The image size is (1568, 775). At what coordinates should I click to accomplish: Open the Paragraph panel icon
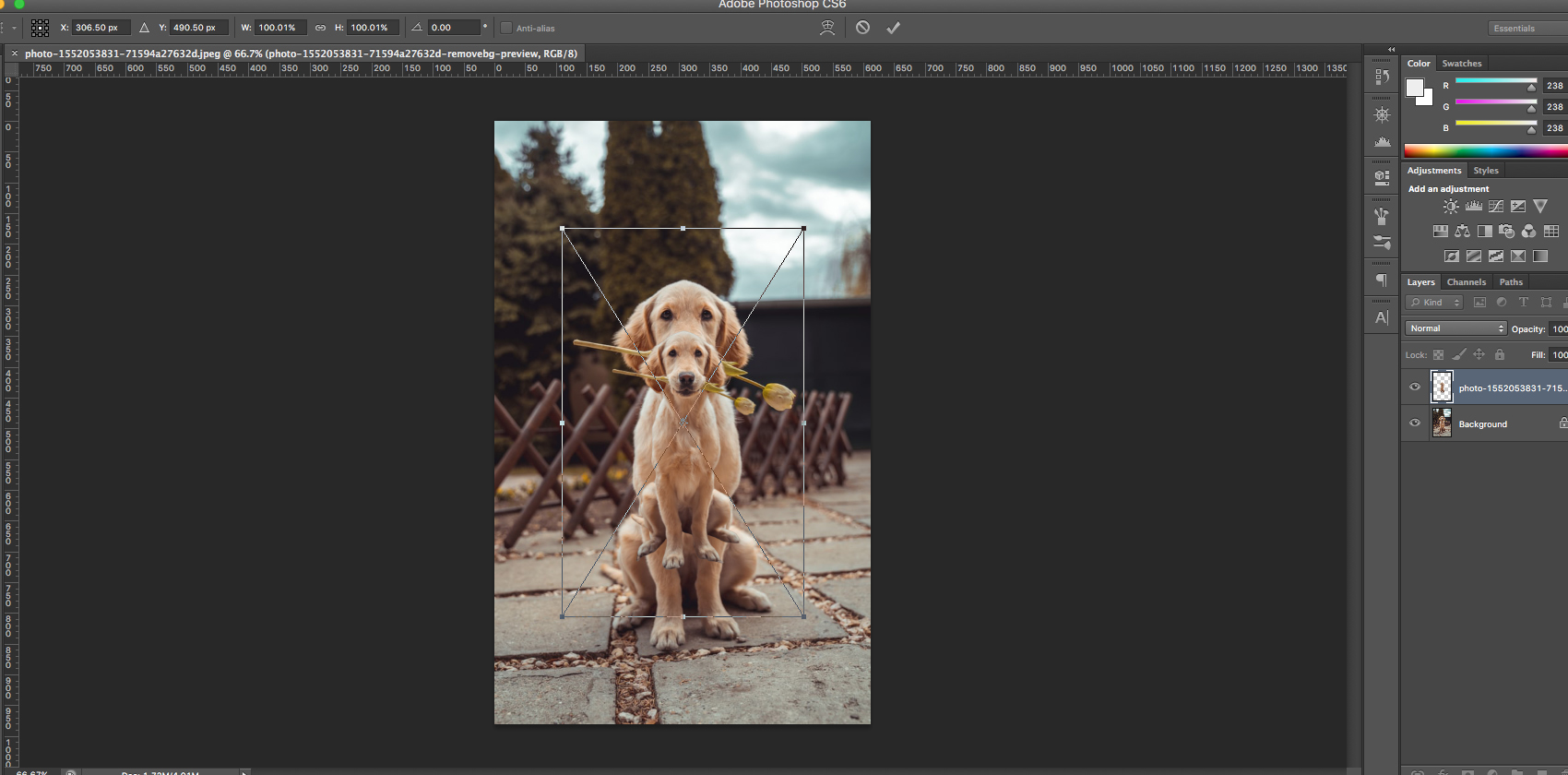coord(1382,280)
